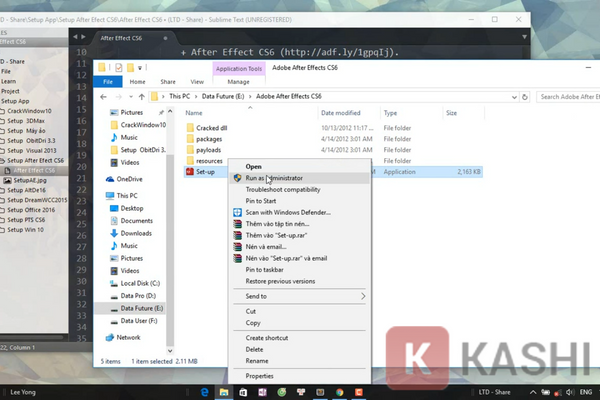Viewport: 600px width, 400px height.
Task: Select After Effect CS6 tab in Sublime Text
Action: [121, 38]
